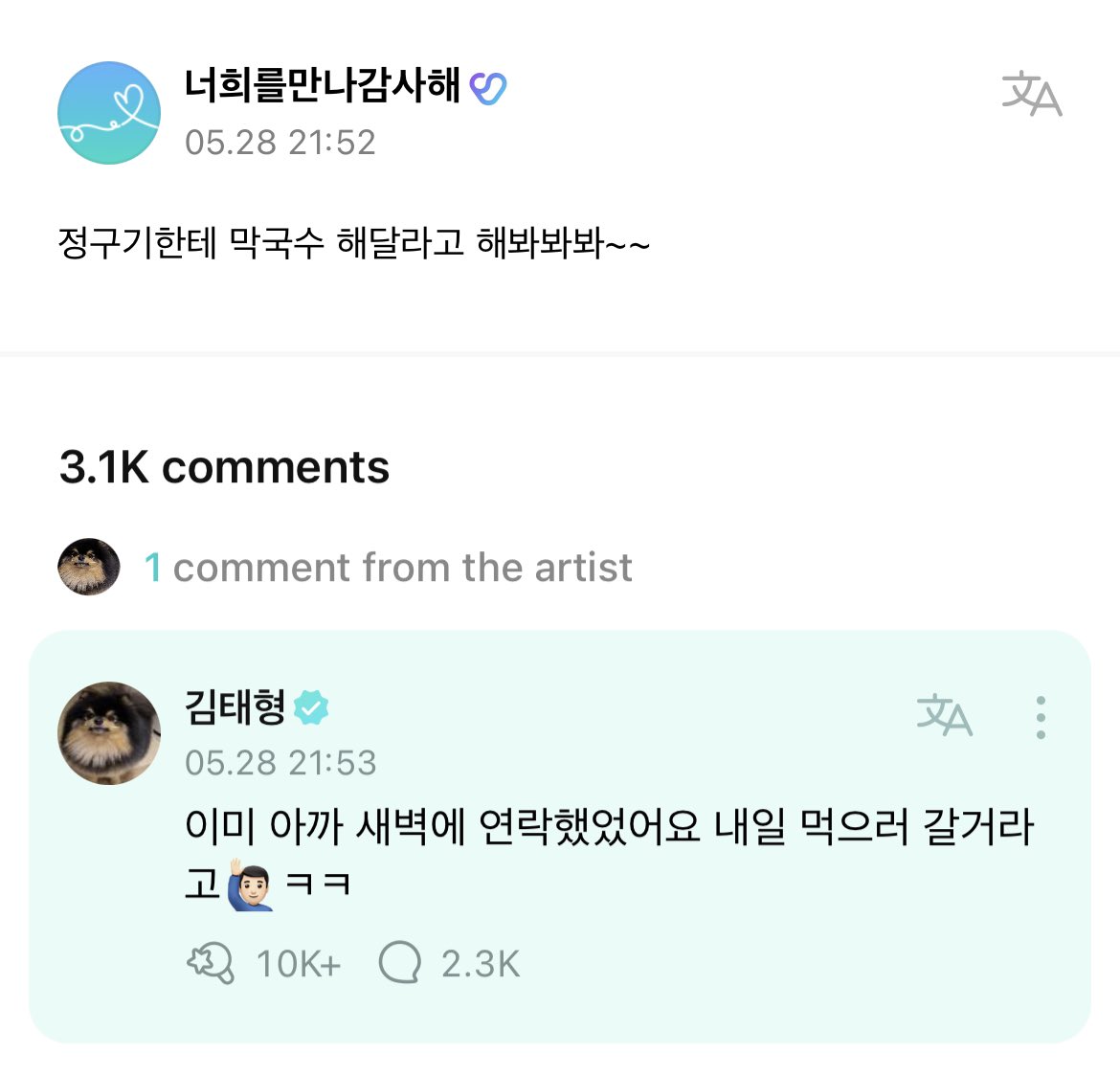Open artist profile by the name 김태형

[235, 707]
